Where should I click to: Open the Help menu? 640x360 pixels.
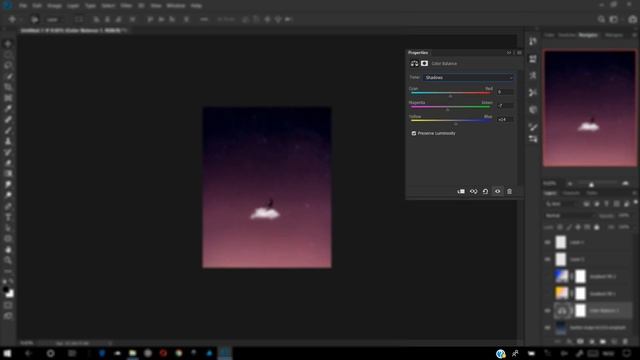[196, 6]
